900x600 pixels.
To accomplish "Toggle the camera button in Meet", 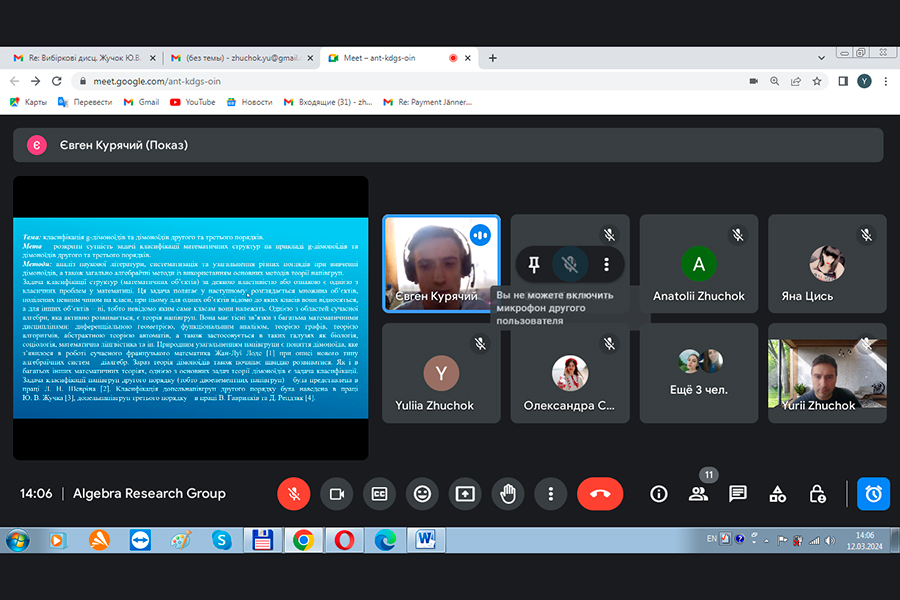I will point(336,494).
